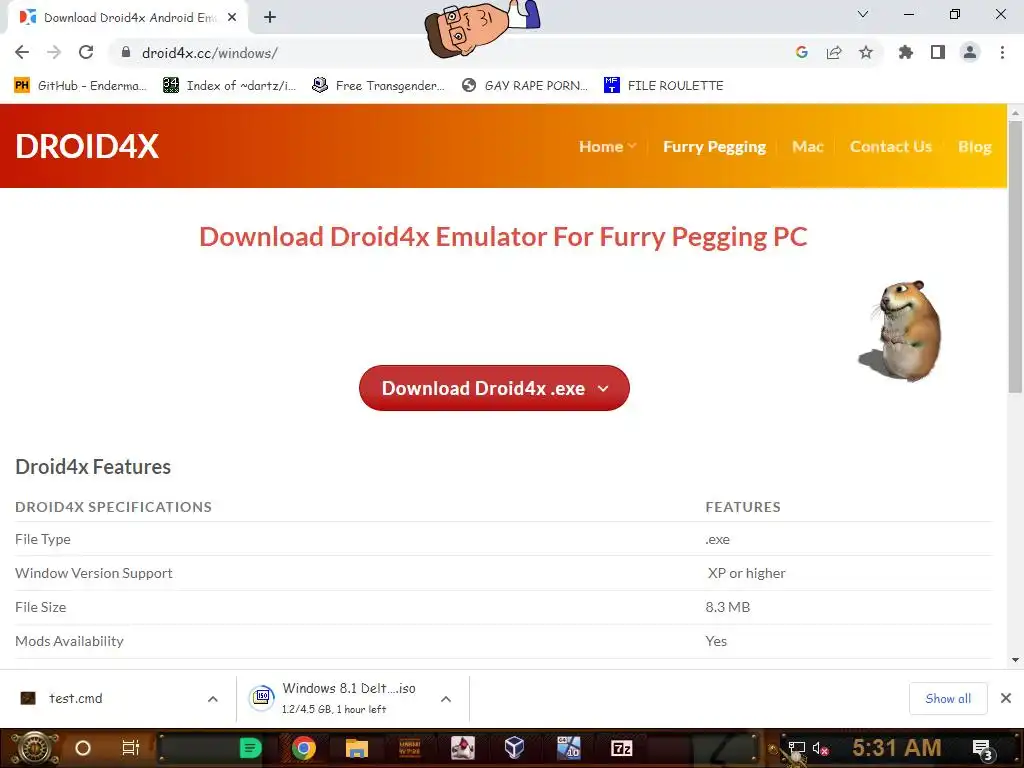Reload the page with the refresh icon
Image resolution: width=1024 pixels, height=768 pixels.
click(86, 52)
